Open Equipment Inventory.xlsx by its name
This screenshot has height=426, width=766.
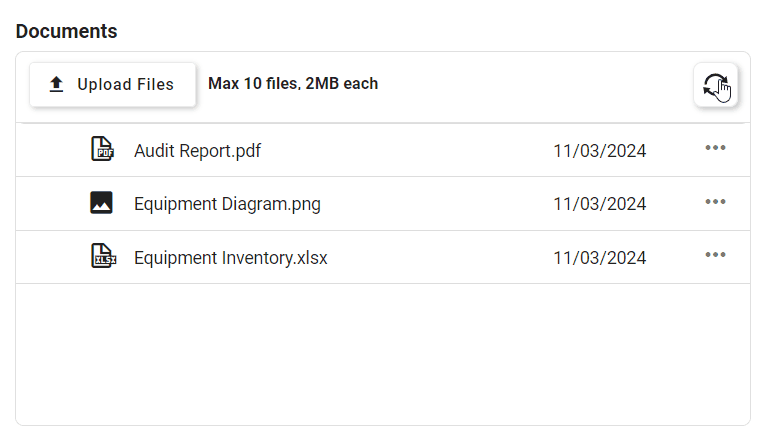coord(230,258)
